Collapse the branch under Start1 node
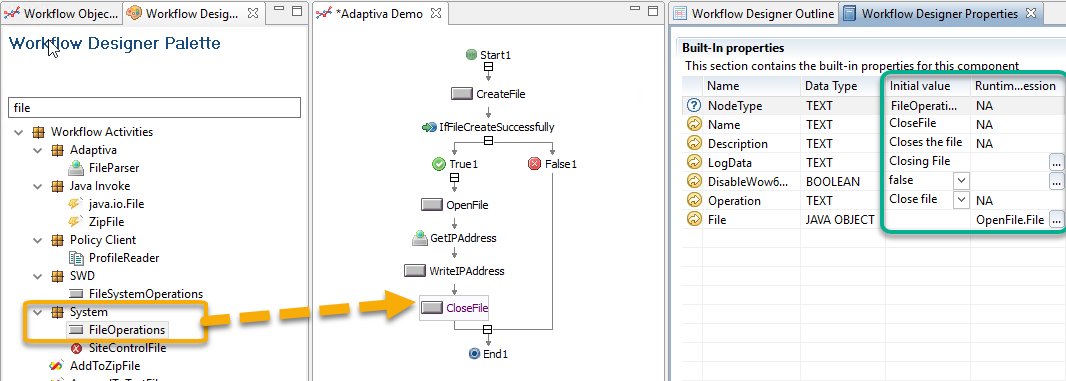Viewport: 1066px width, 381px height. pos(487,67)
